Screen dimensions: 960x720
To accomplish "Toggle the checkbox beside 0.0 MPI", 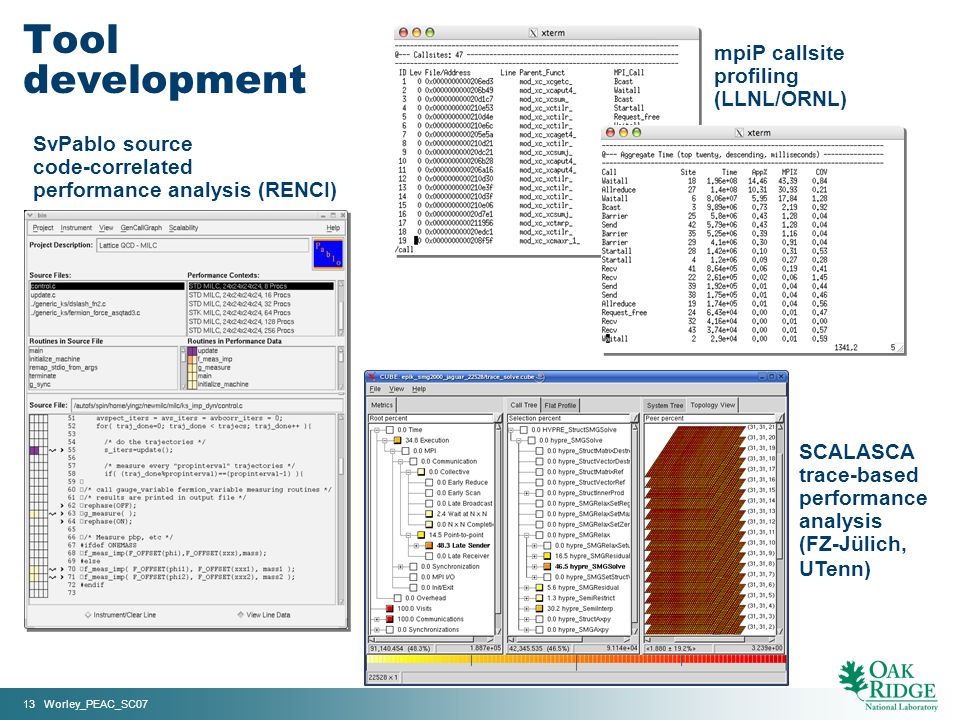I will tap(405, 451).
